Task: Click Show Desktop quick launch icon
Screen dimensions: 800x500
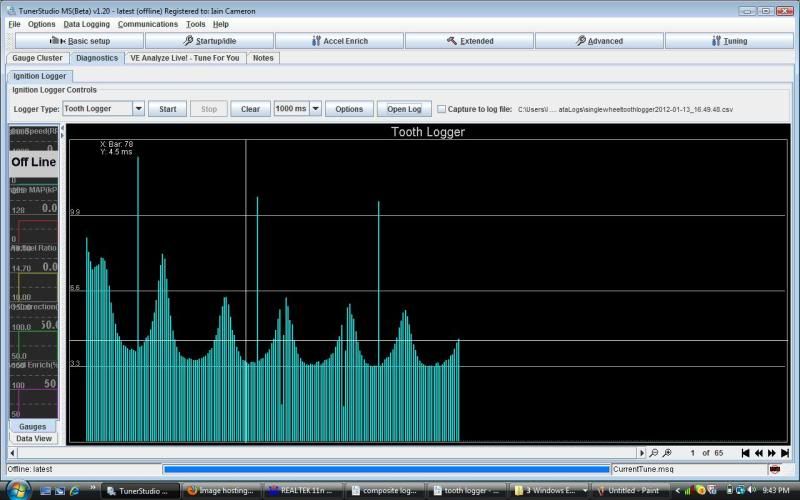Action: point(45,491)
